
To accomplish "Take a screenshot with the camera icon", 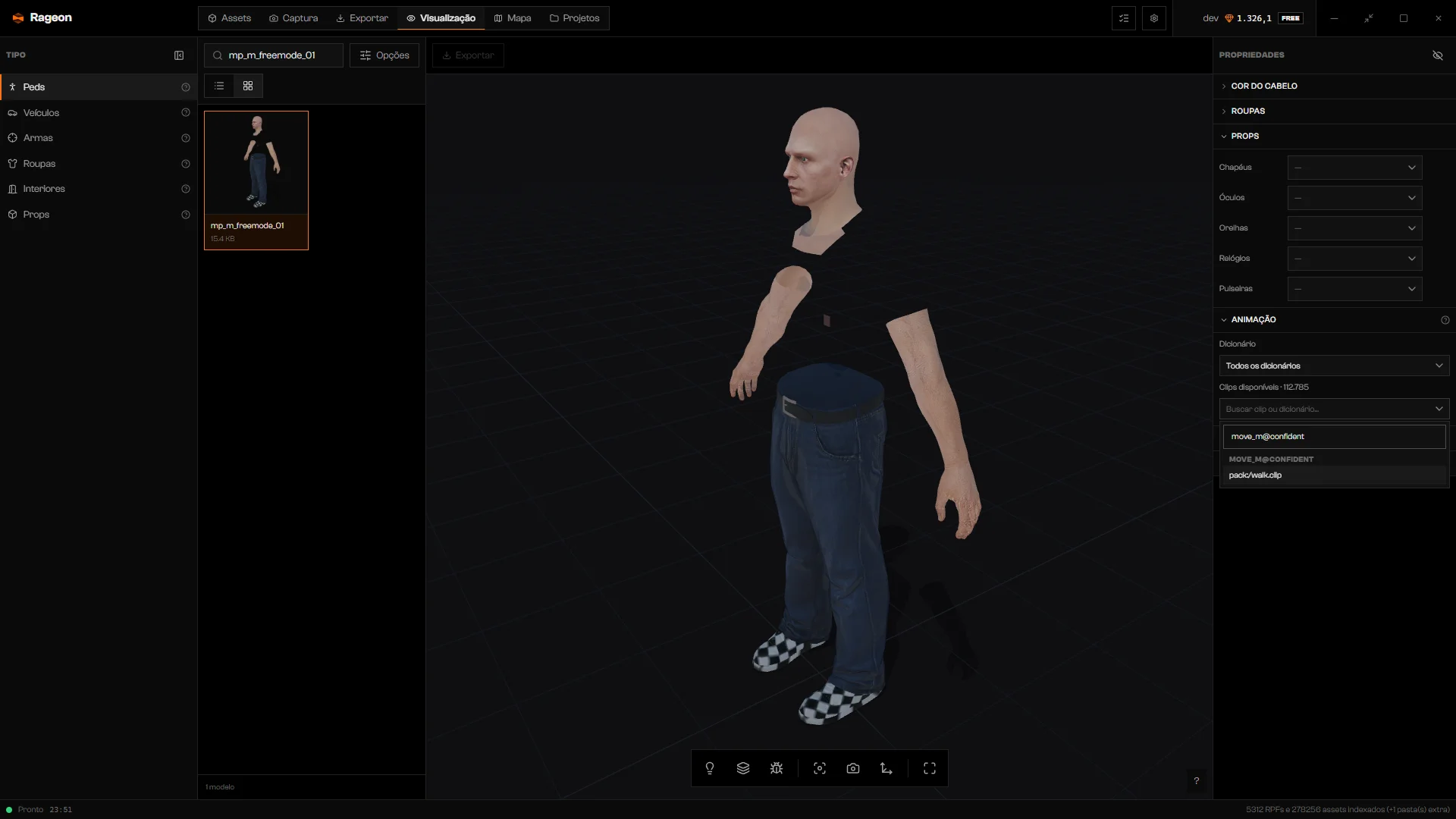I will coord(853,768).
